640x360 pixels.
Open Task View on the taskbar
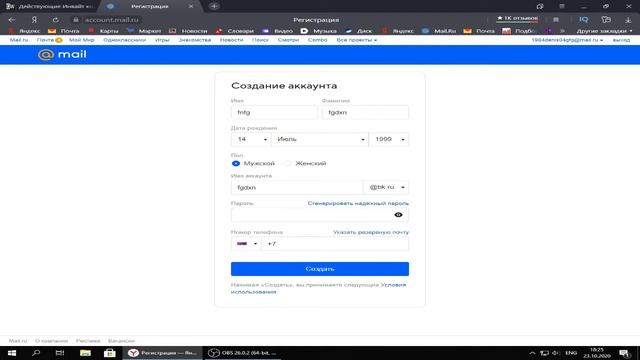click(x=60, y=353)
